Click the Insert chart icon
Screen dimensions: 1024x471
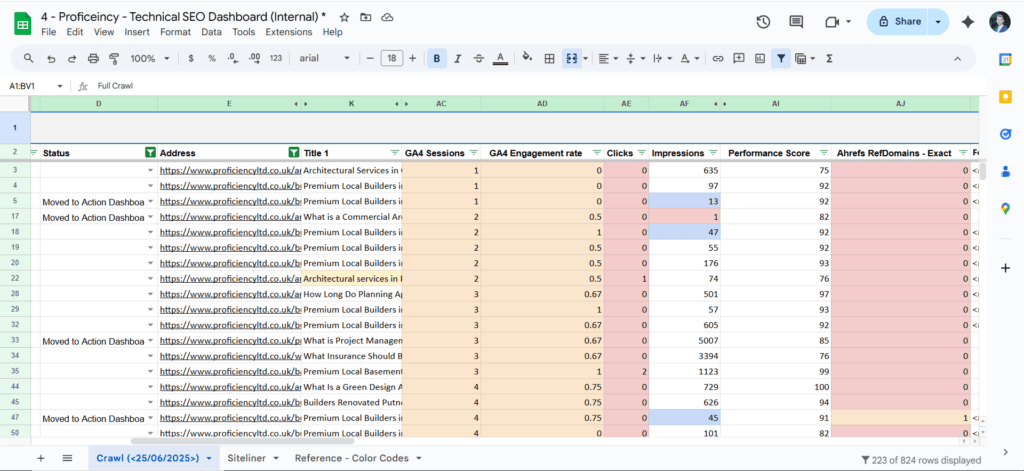click(x=760, y=59)
